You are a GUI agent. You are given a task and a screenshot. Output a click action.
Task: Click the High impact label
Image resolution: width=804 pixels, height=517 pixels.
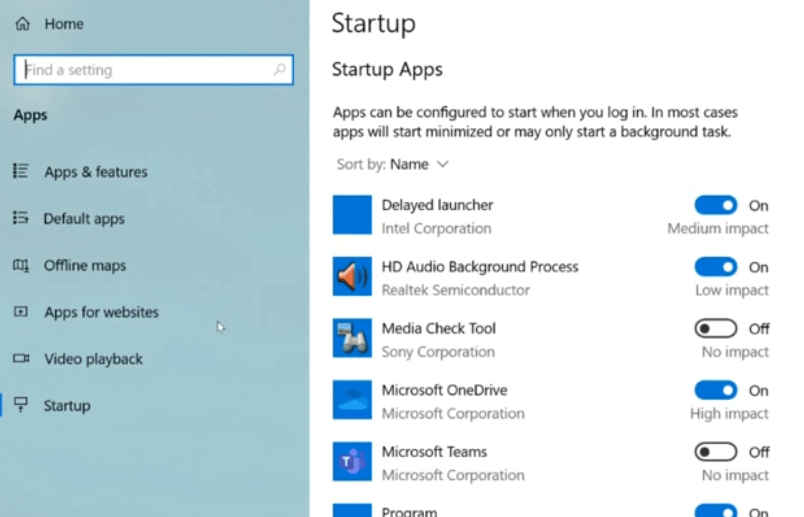729,413
